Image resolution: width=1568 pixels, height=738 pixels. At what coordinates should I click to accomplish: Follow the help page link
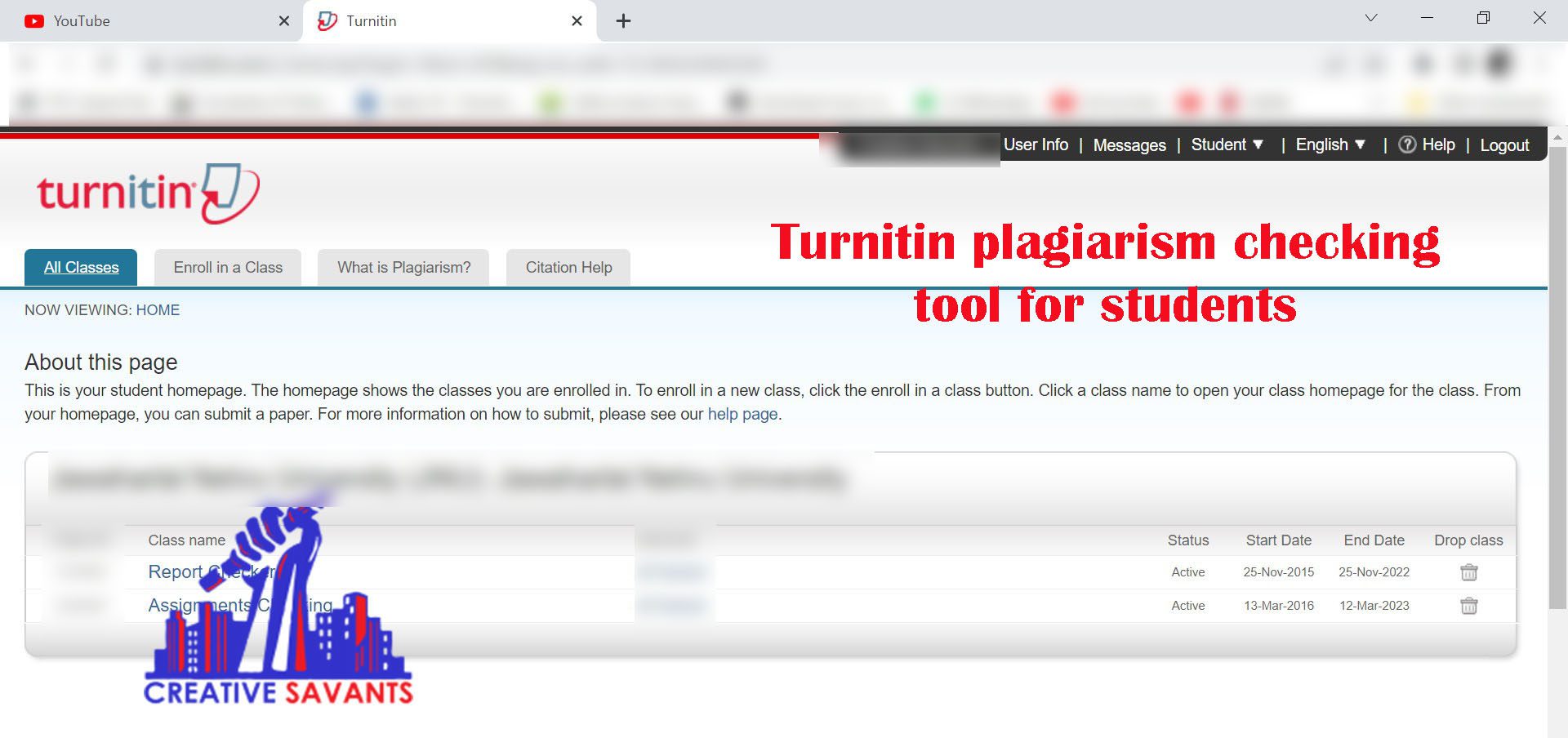[742, 414]
